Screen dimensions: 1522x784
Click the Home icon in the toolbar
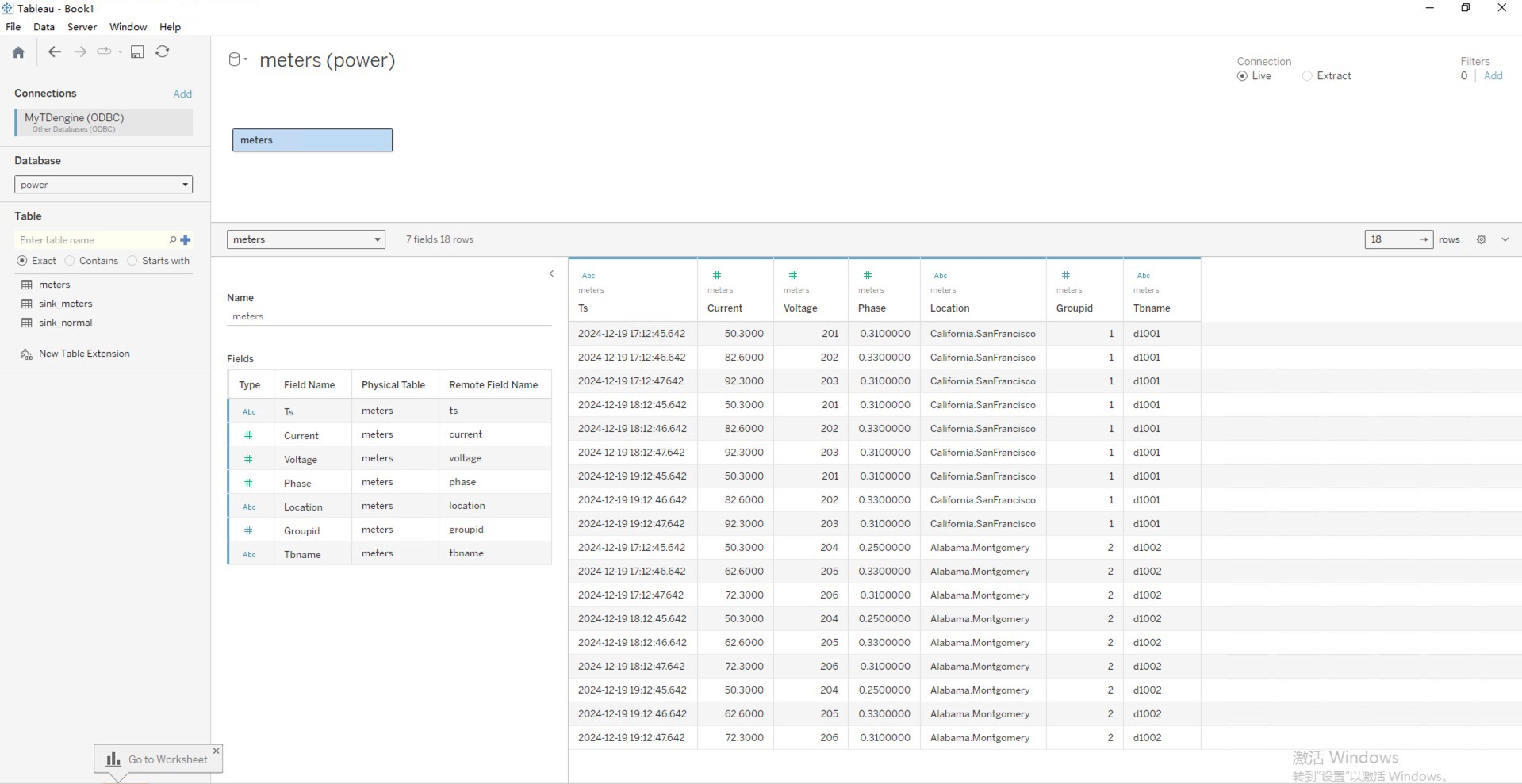[x=17, y=52]
